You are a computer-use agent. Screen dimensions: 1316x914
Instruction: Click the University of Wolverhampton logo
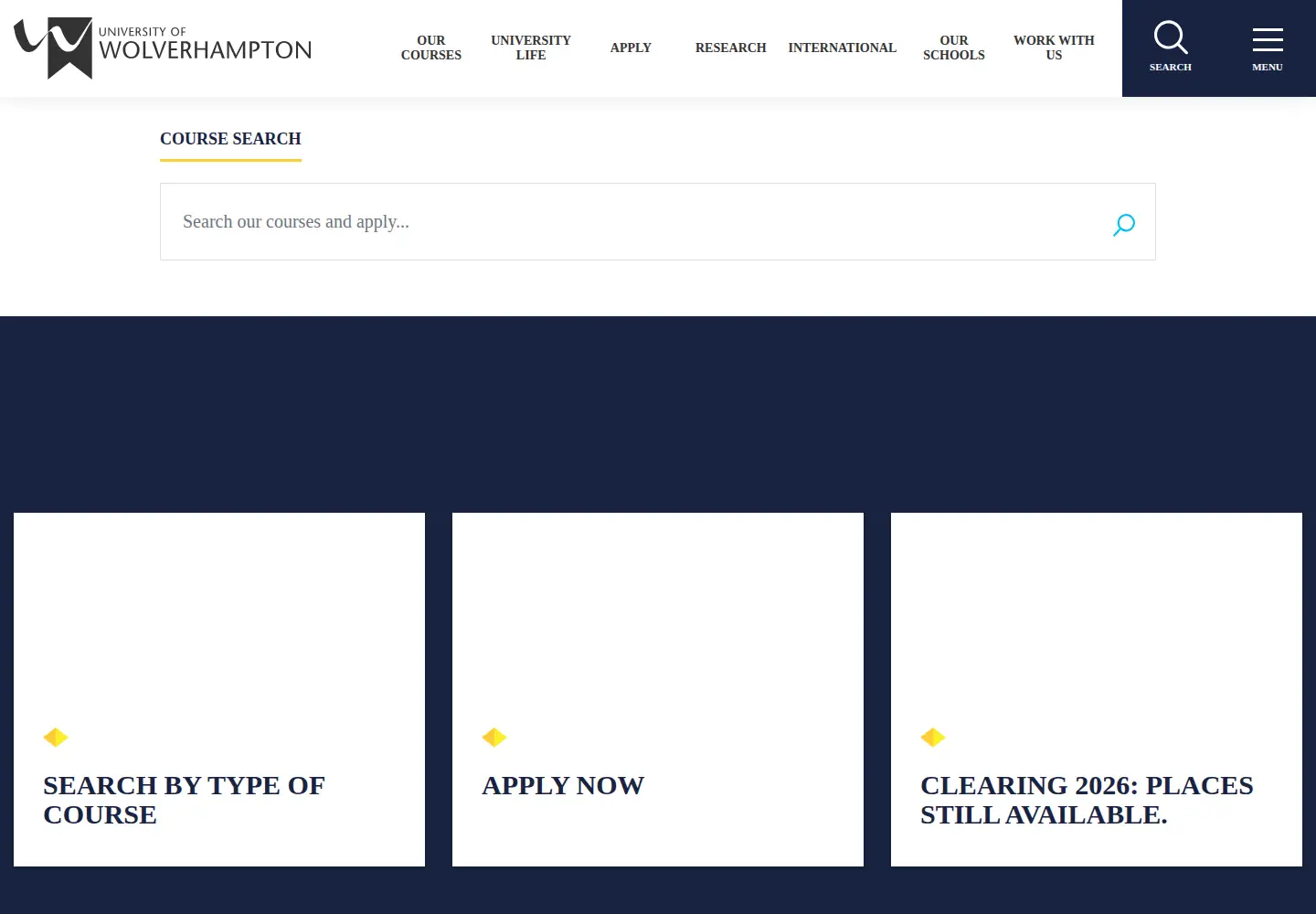[x=163, y=48]
